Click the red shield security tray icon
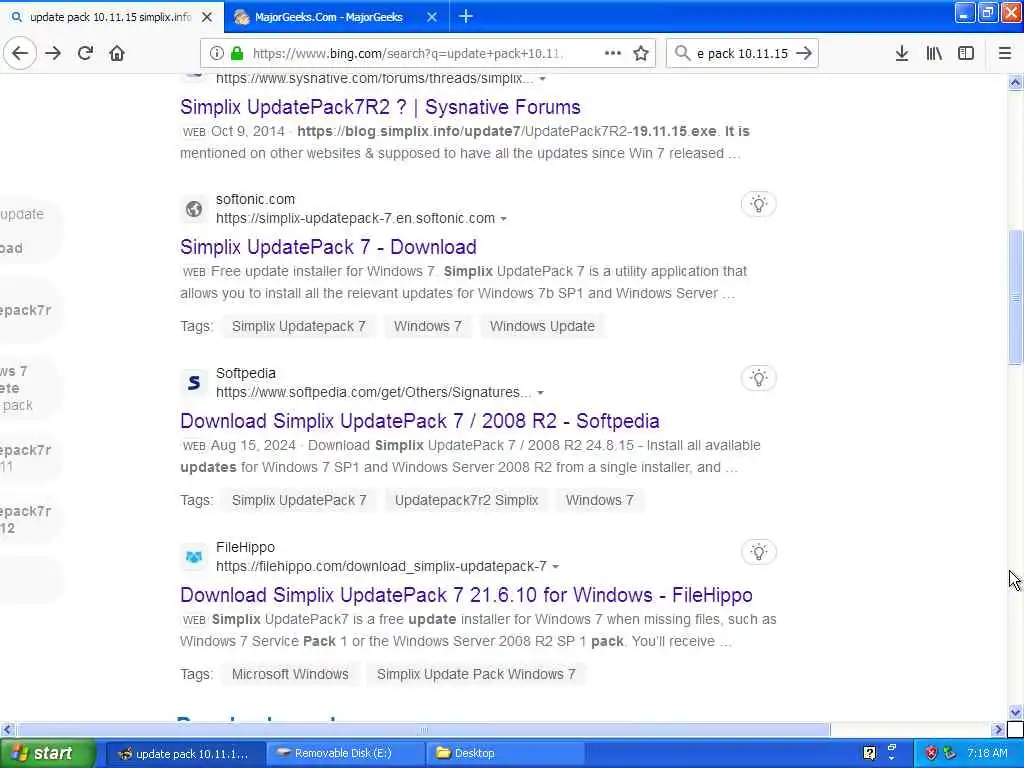1024x768 pixels. click(x=931, y=754)
